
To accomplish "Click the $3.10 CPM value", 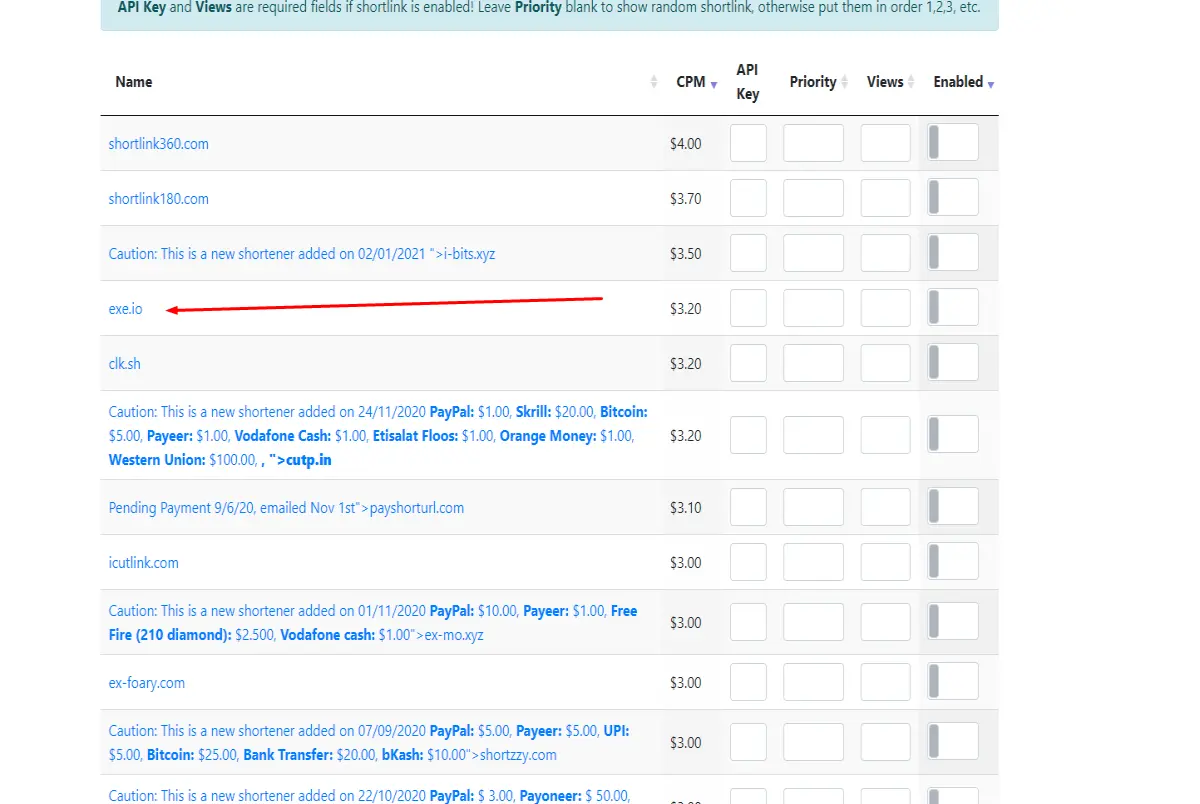I will [686, 508].
